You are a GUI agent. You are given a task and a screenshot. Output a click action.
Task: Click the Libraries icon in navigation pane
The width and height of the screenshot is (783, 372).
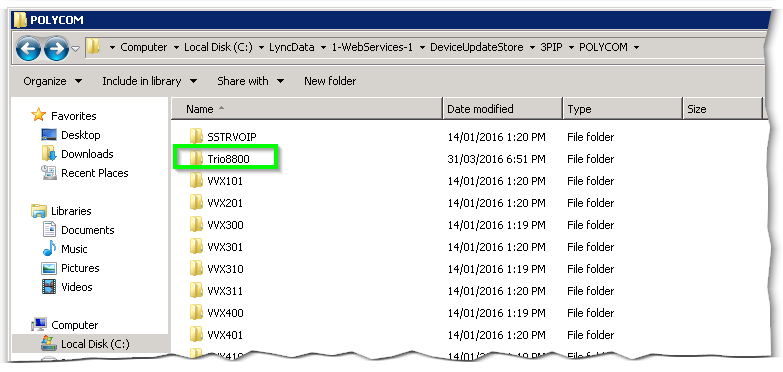pos(38,211)
